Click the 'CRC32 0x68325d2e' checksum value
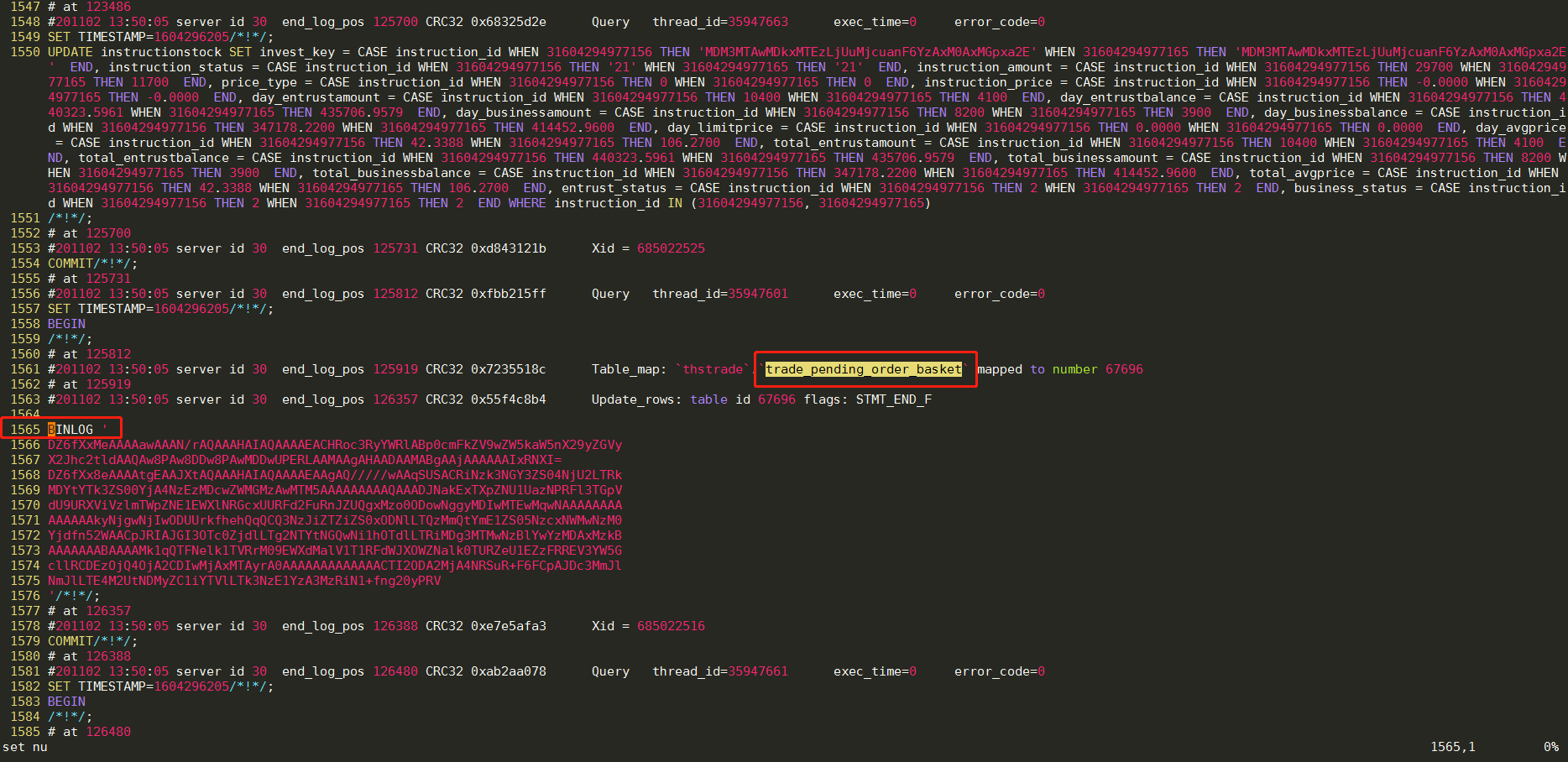This screenshot has width=1568, height=762. (485, 22)
